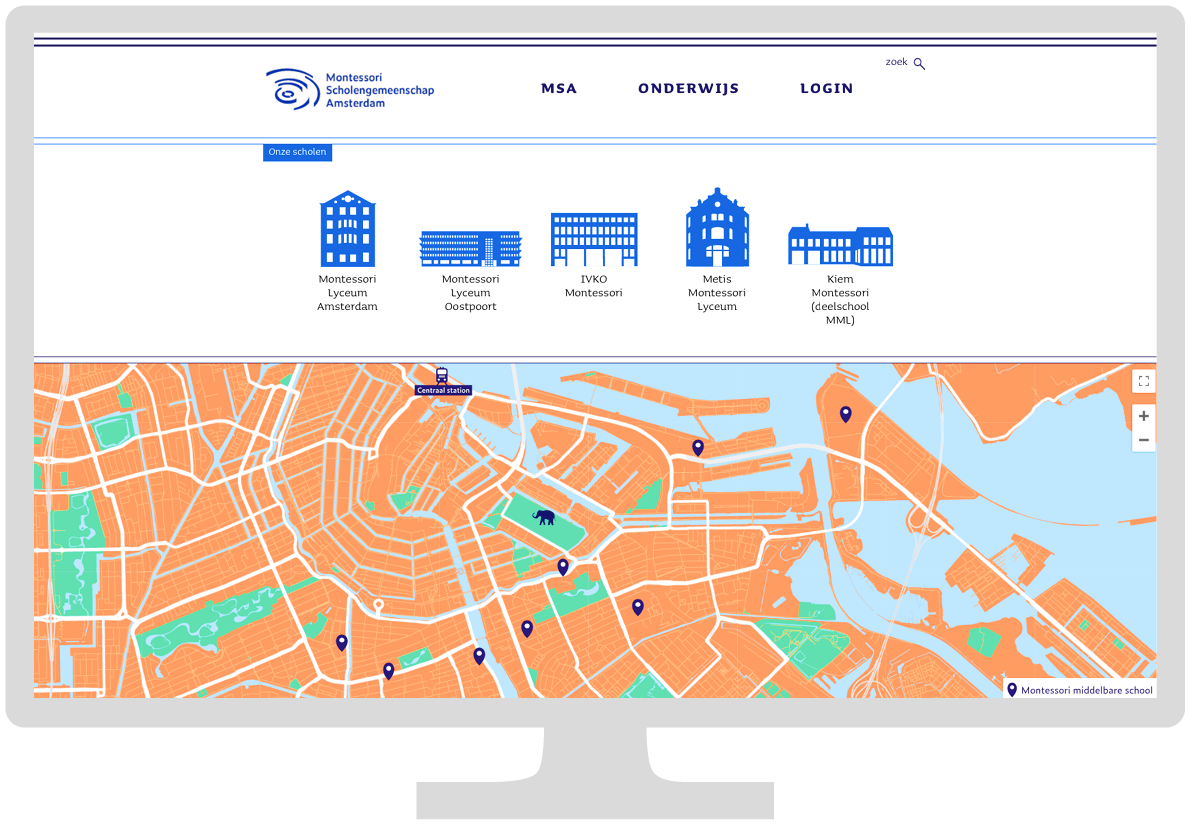Image resolution: width=1191 pixels, height=828 pixels.
Task: Click the pin icon in the map legend
Action: click(1012, 690)
